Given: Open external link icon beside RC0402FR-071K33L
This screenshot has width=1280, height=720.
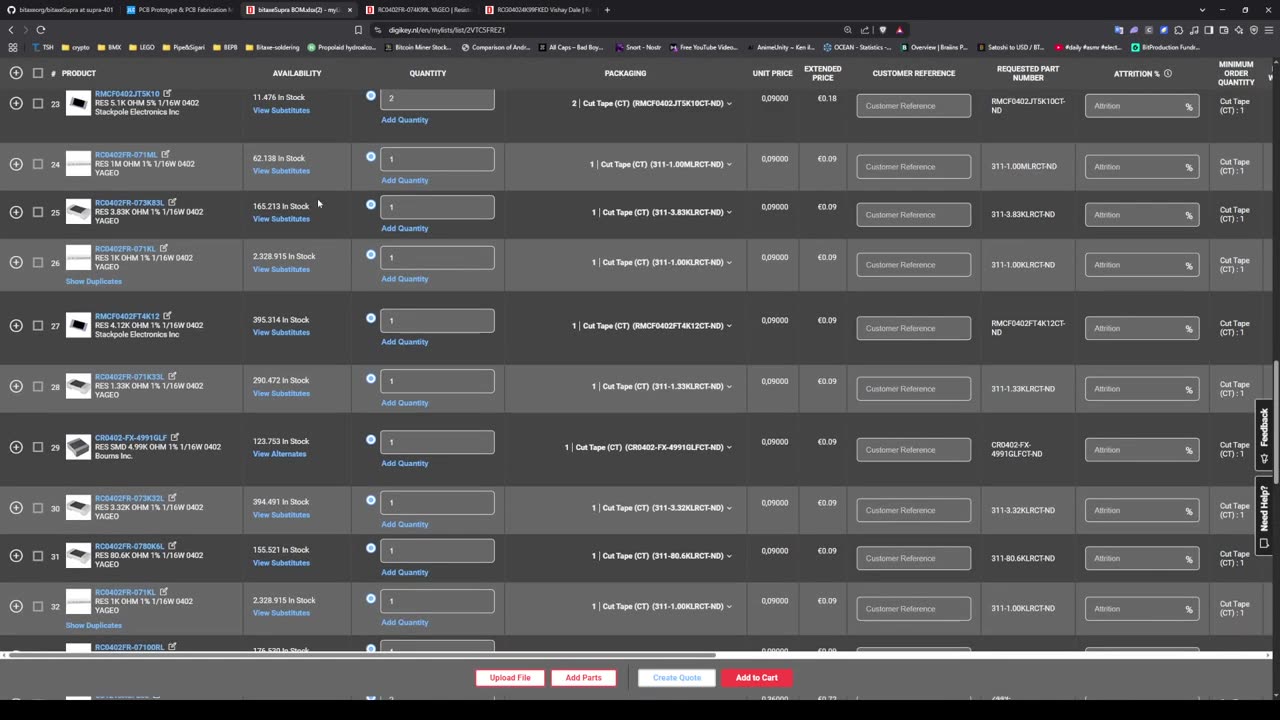Looking at the screenshot, I should click(172, 376).
